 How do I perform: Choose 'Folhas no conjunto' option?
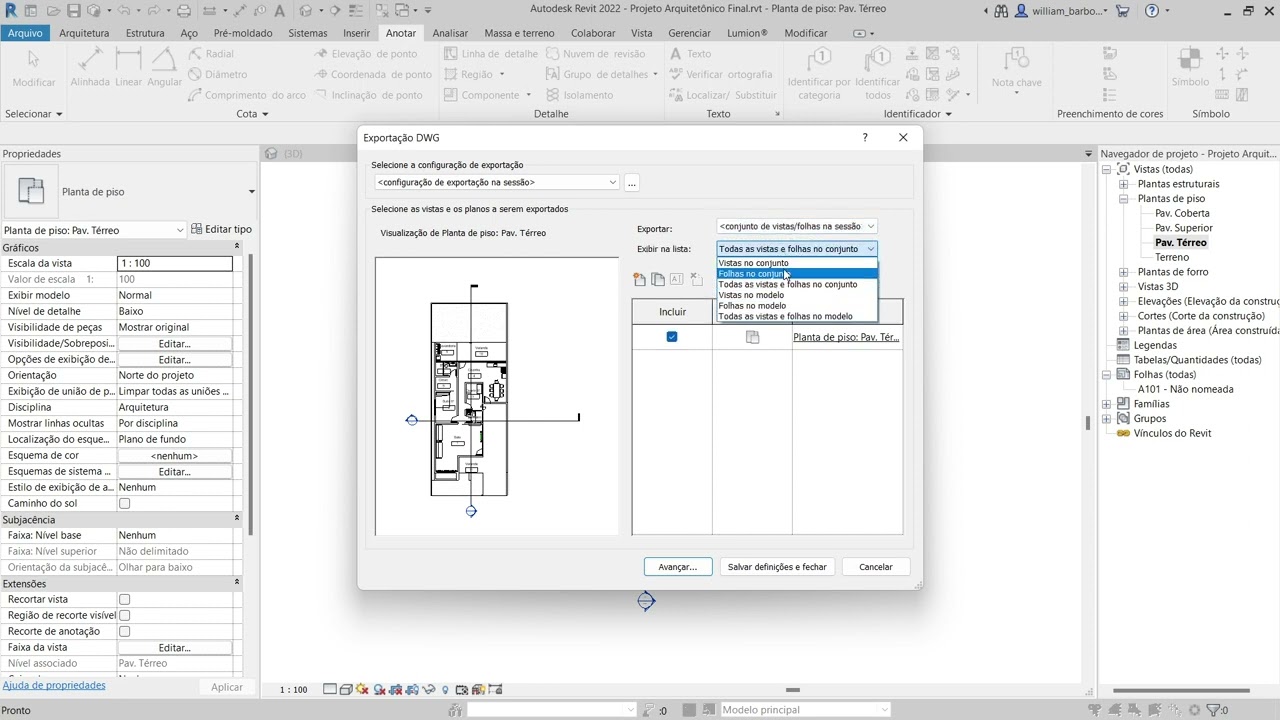click(797, 274)
